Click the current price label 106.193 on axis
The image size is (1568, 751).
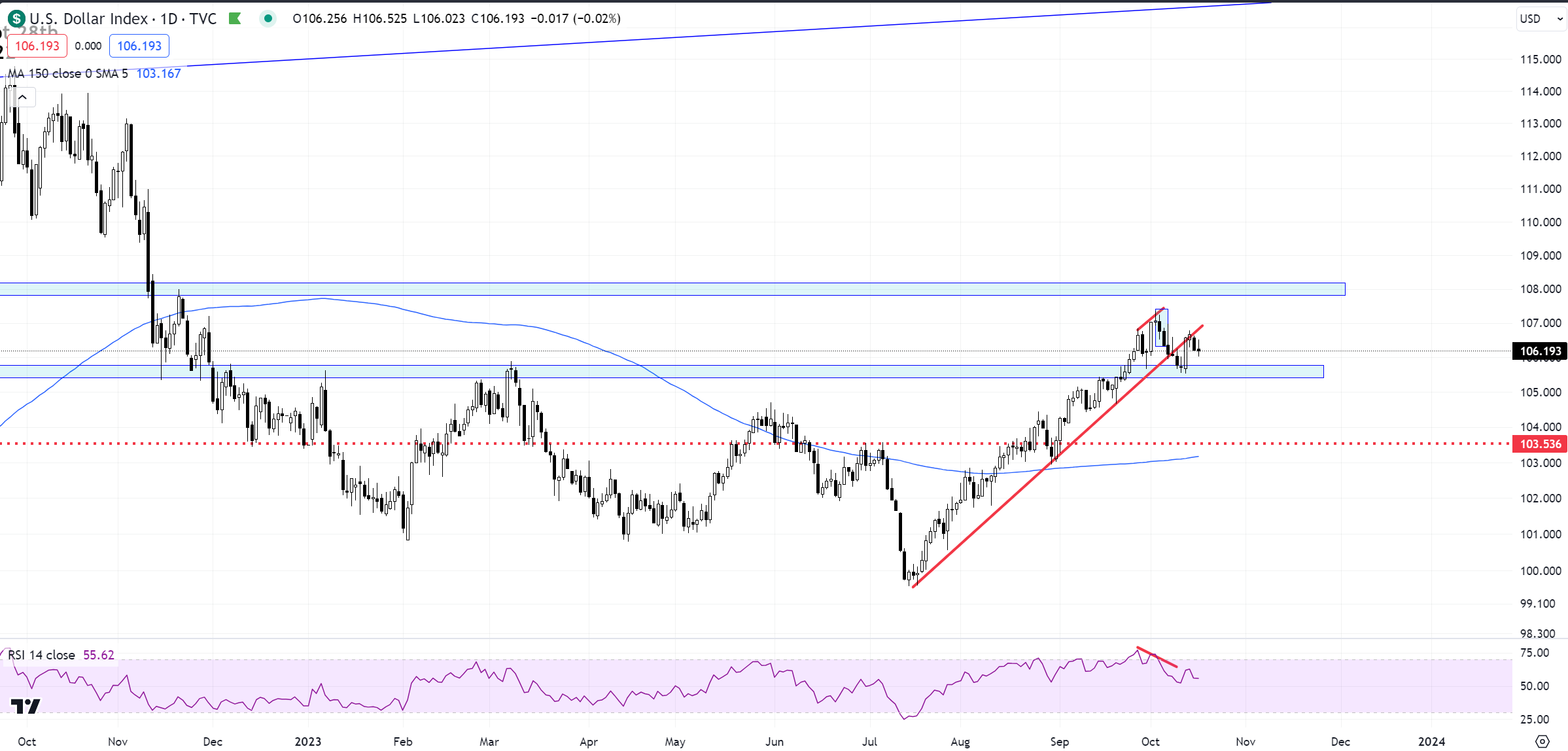(1540, 351)
